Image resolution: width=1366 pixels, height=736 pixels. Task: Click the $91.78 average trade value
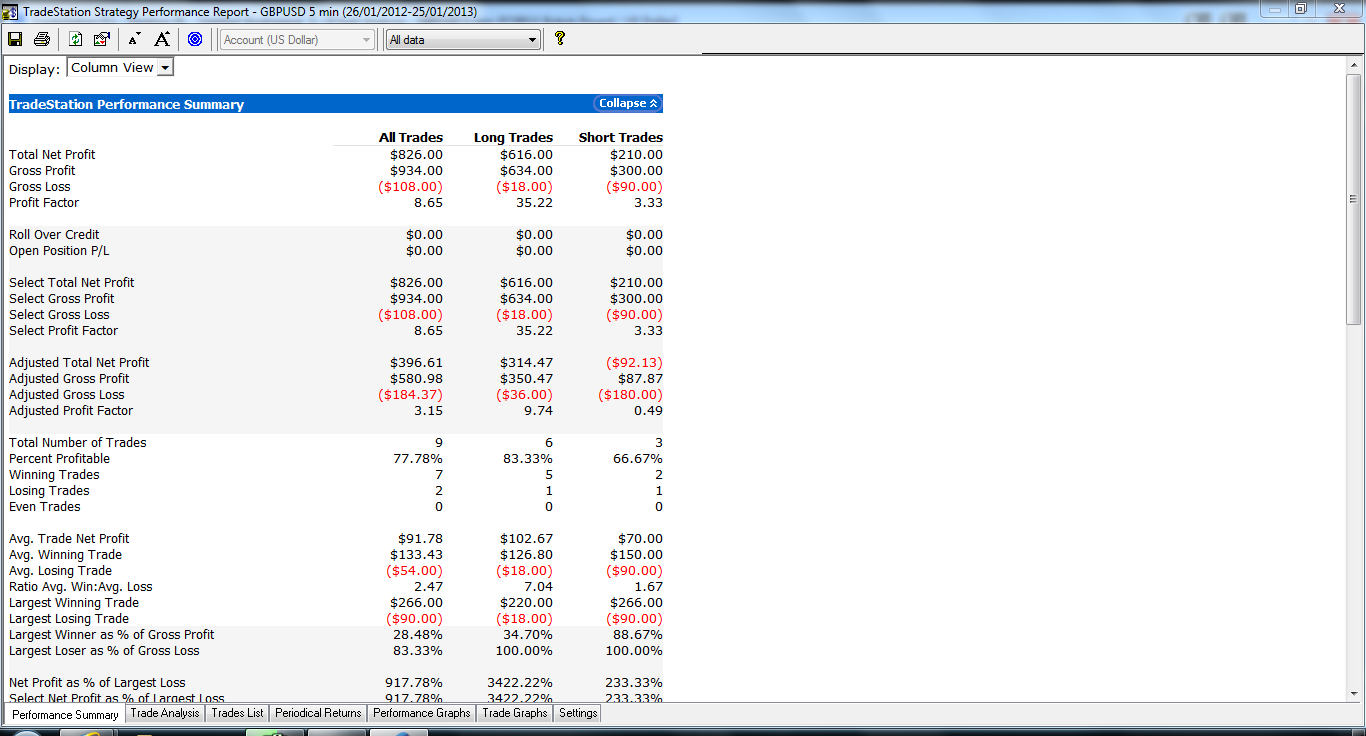tap(420, 539)
